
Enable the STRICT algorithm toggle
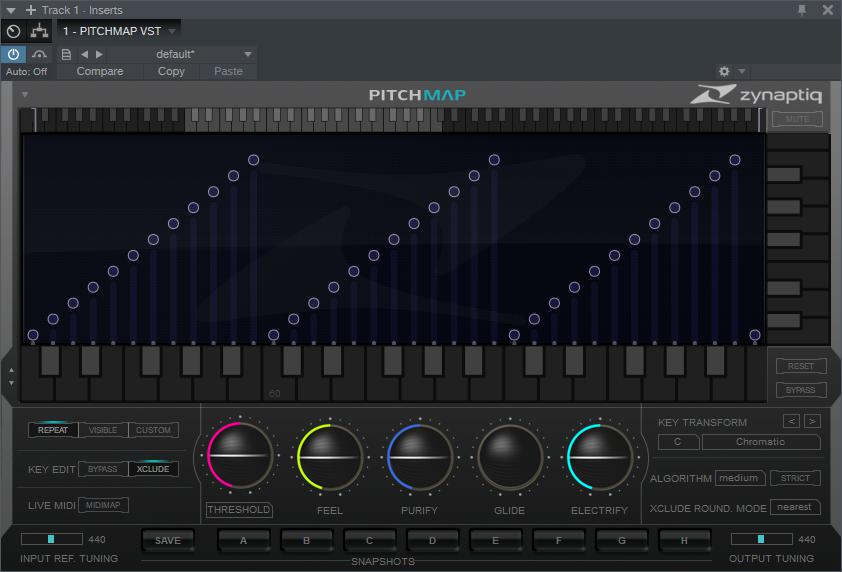click(795, 478)
